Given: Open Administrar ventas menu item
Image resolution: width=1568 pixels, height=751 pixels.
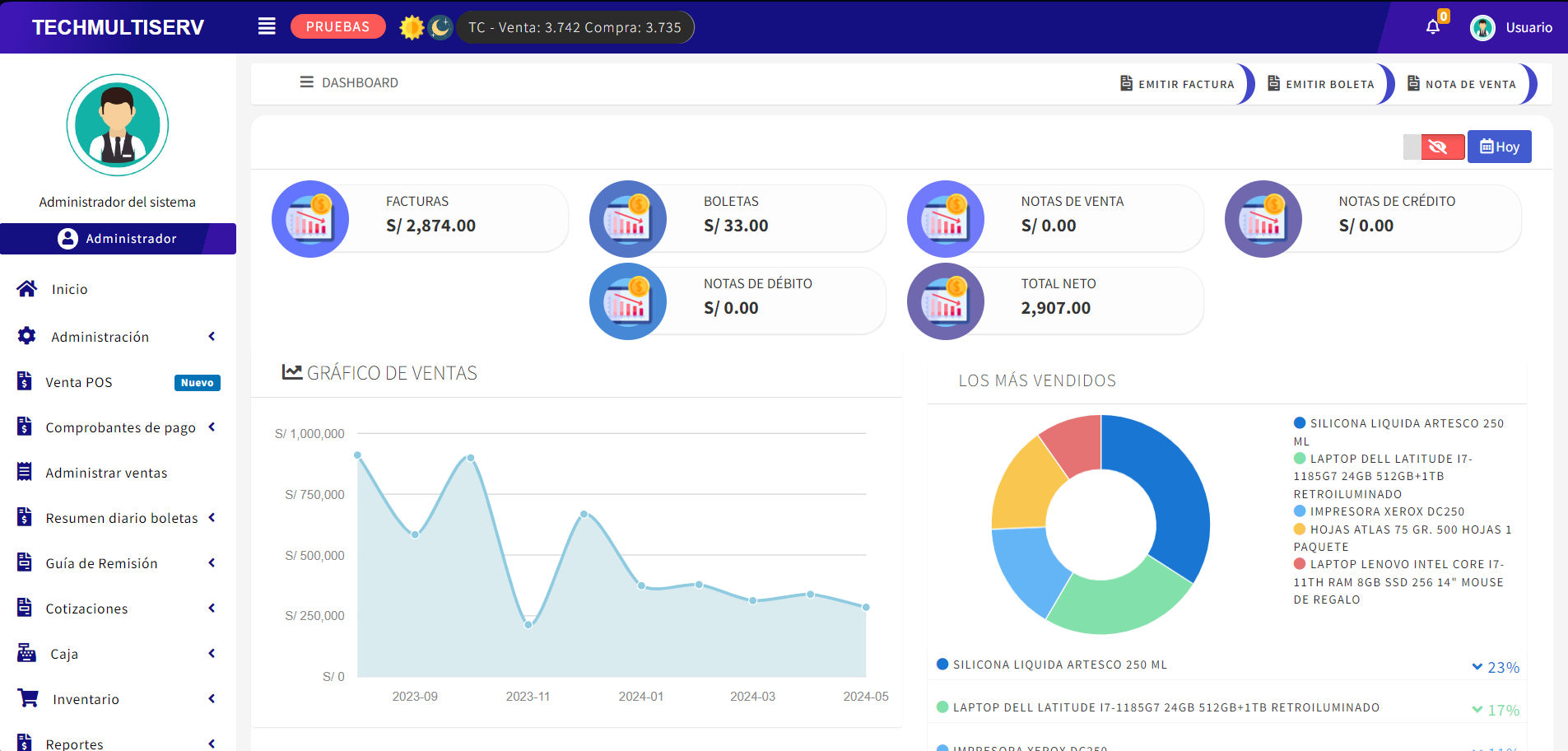Looking at the screenshot, I should tap(106, 473).
